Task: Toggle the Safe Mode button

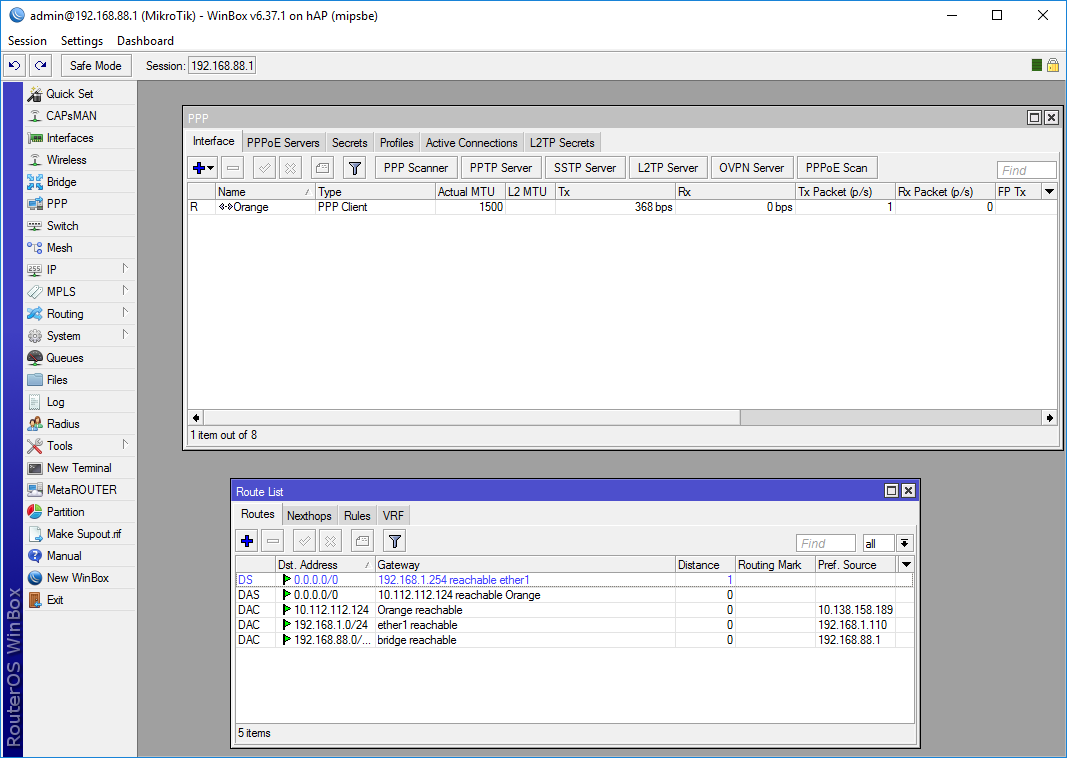Action: pos(96,65)
